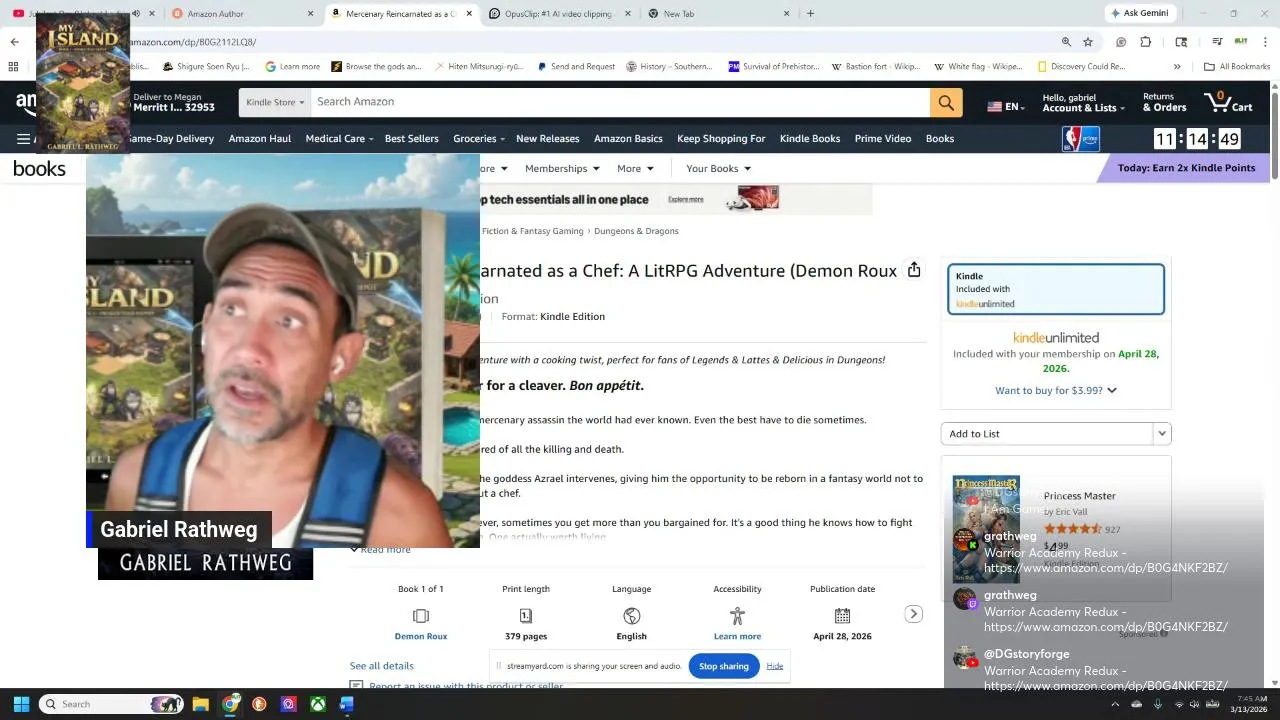The height and width of the screenshot is (720, 1280).
Task: Open Account & Lists dropdown
Action: [x=1083, y=102]
